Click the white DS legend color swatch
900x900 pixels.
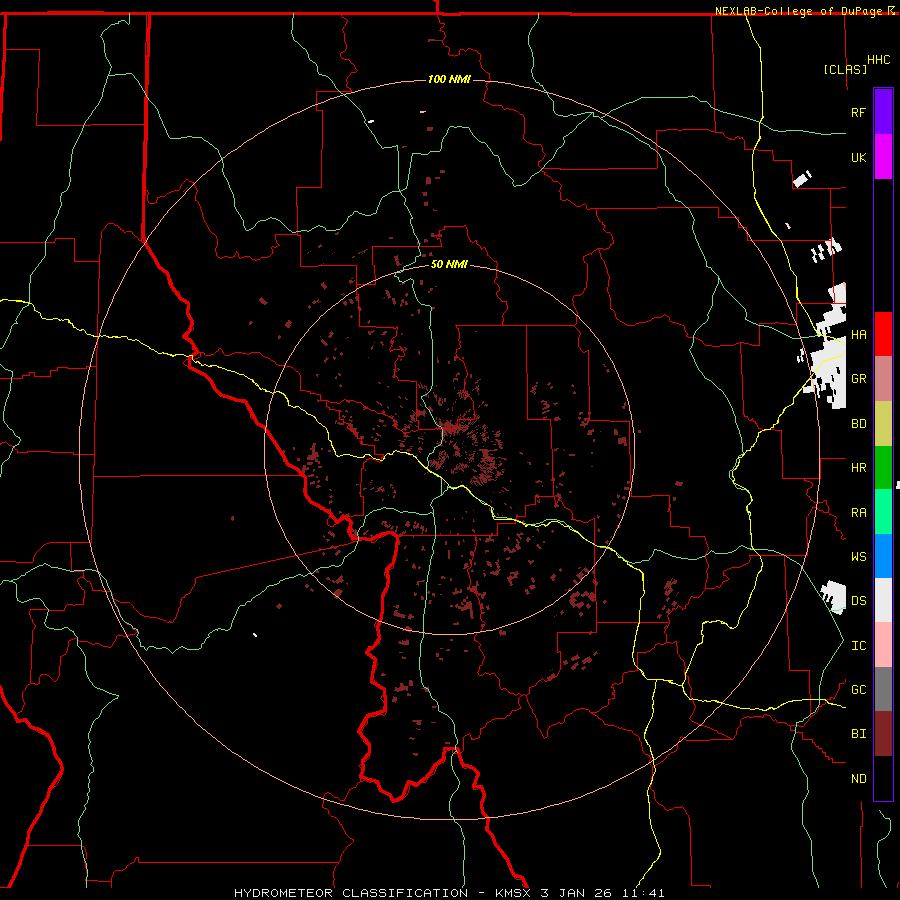click(883, 600)
